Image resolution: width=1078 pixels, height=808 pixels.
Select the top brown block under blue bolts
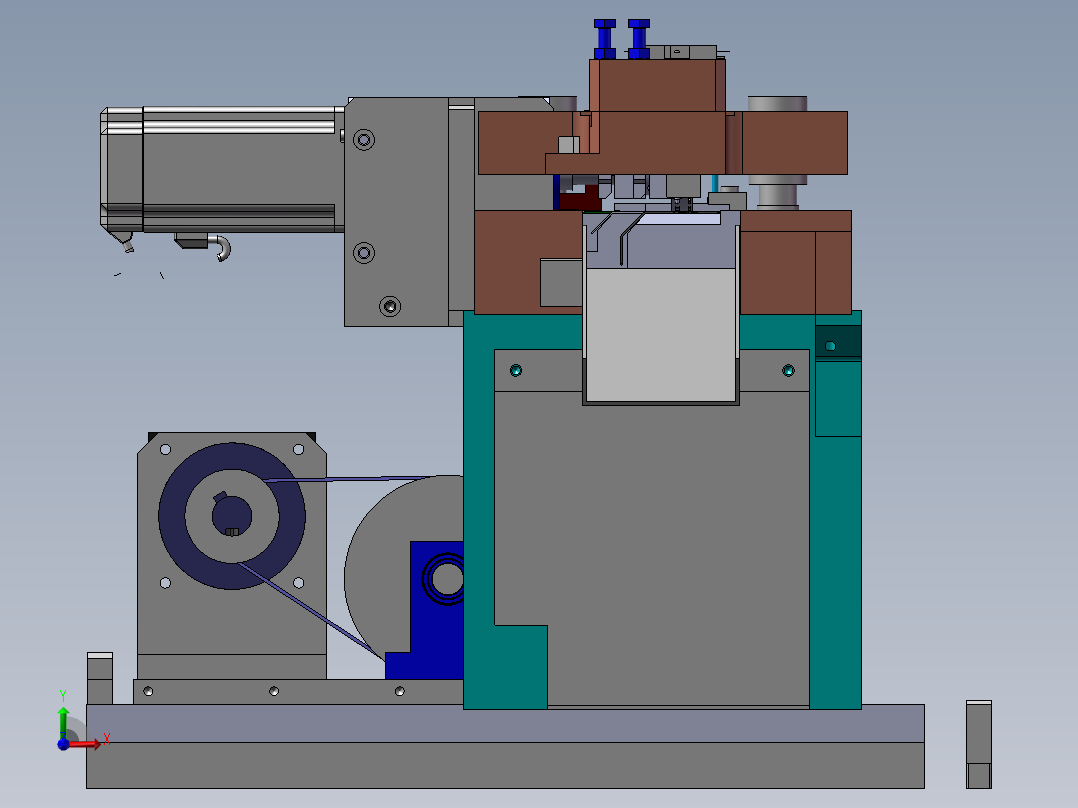point(657,85)
